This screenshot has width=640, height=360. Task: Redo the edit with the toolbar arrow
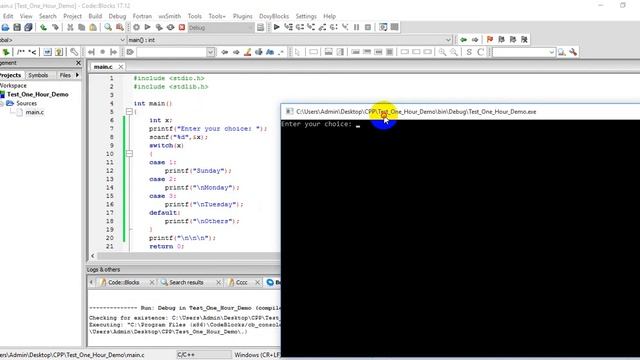click(x=55, y=27)
